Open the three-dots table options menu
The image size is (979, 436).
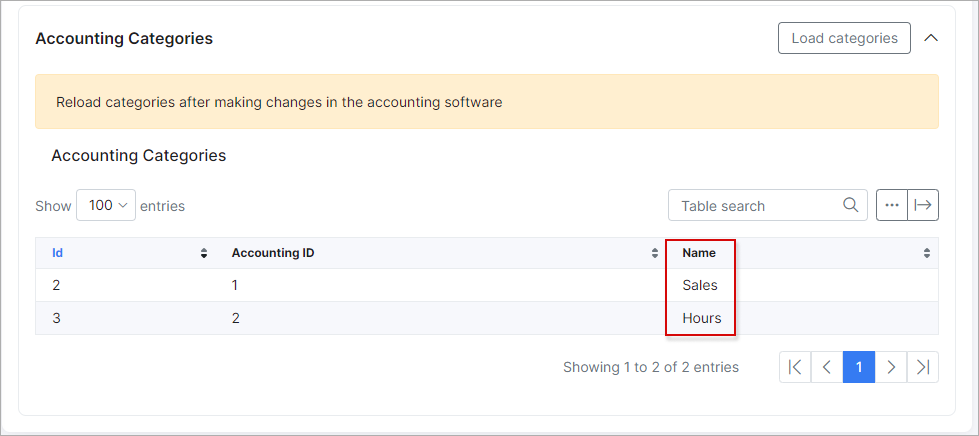(892, 205)
